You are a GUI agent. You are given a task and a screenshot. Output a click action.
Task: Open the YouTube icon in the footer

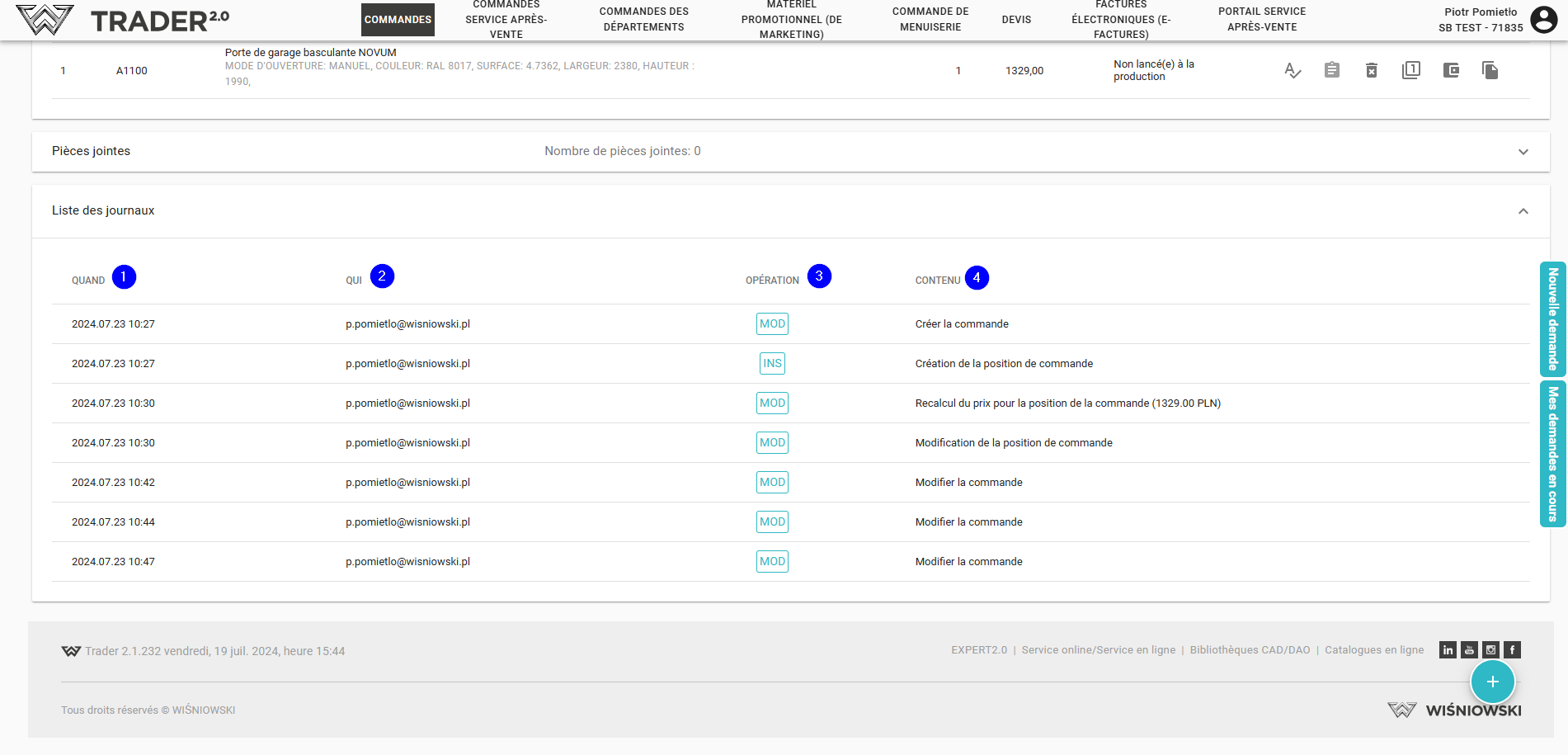[x=1469, y=650]
